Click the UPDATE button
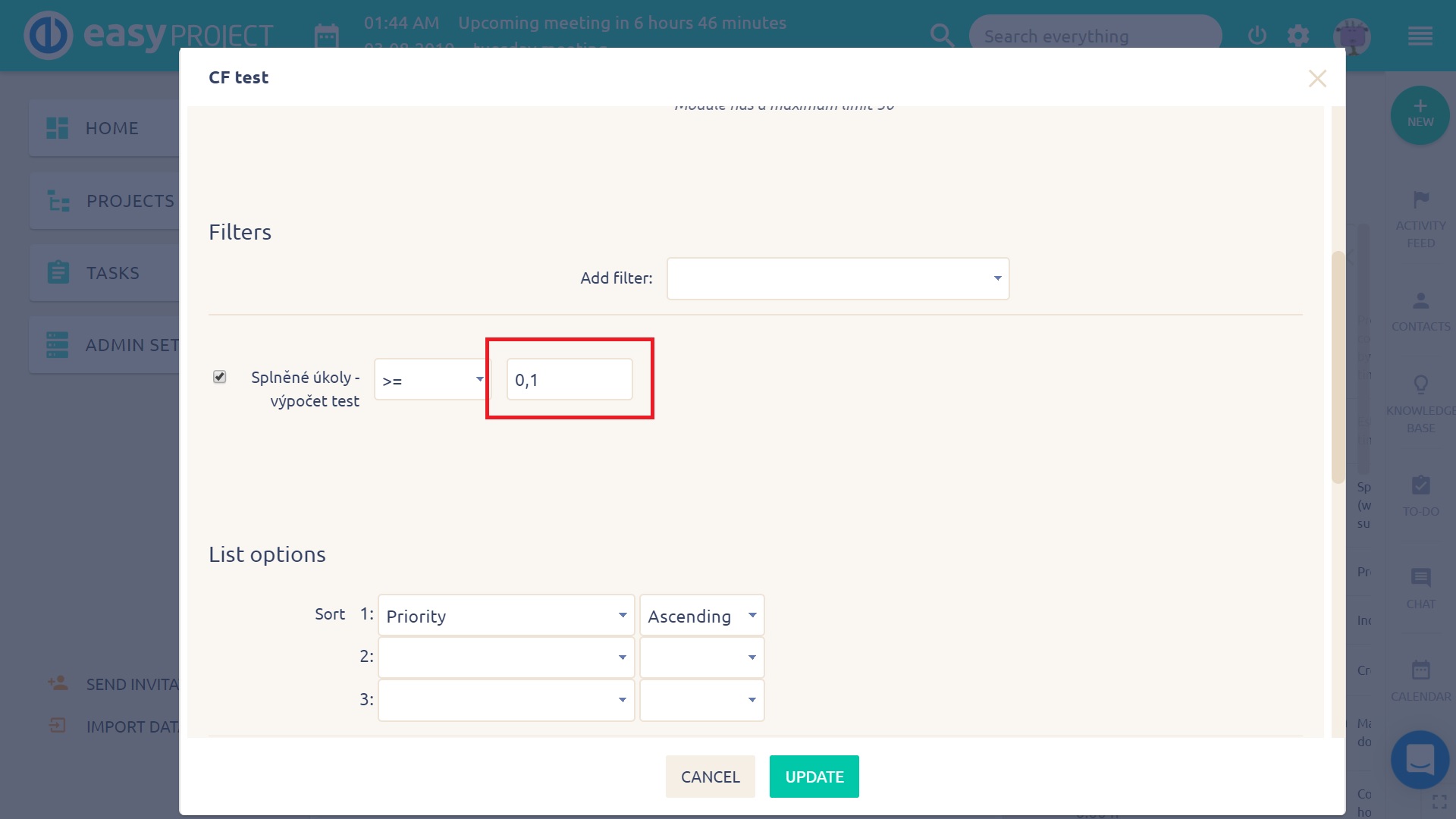The height and width of the screenshot is (819, 1456). (814, 777)
